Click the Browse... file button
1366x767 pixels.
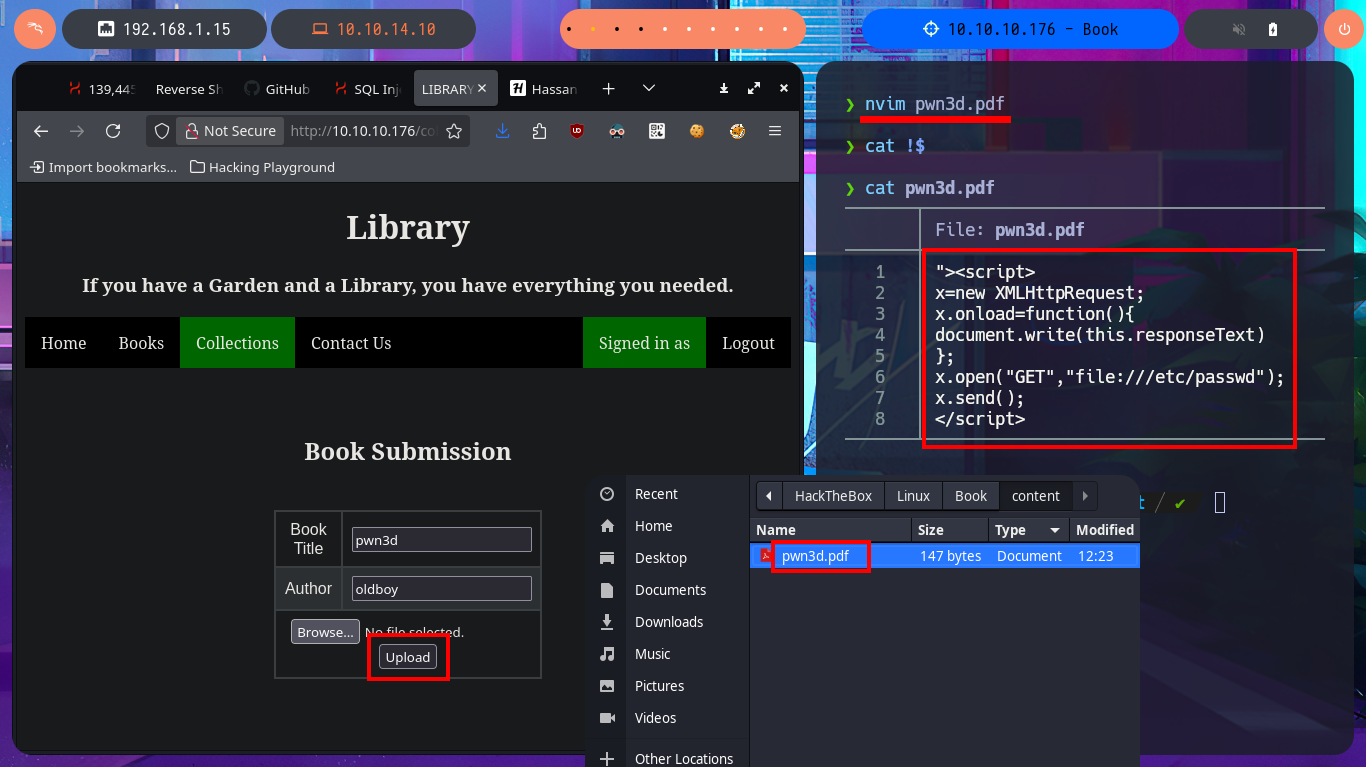pyautogui.click(x=325, y=632)
